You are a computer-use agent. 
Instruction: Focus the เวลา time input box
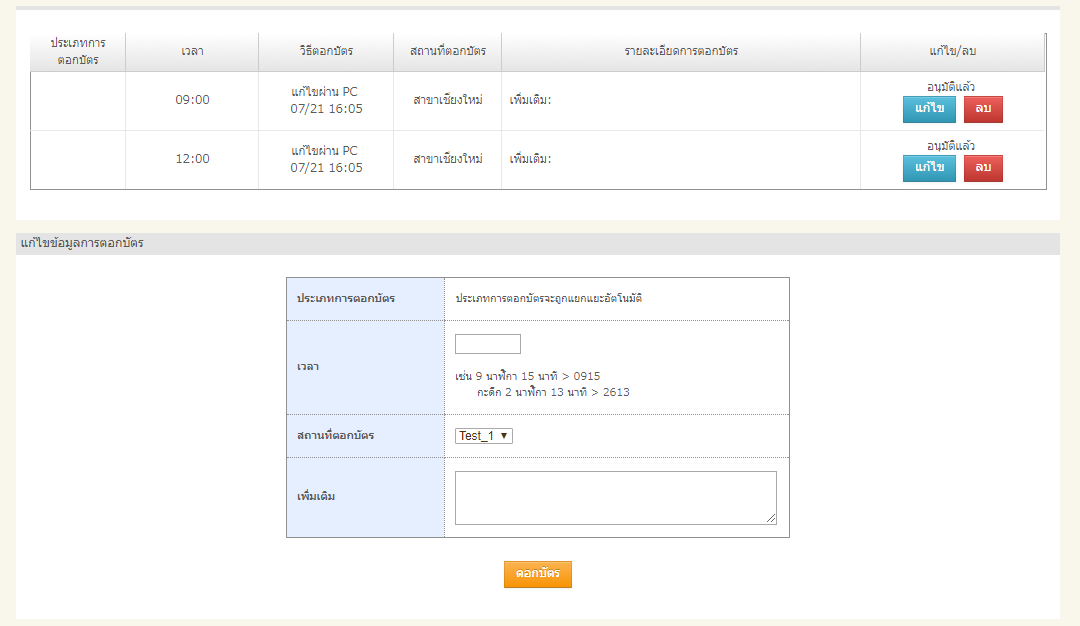(x=488, y=344)
